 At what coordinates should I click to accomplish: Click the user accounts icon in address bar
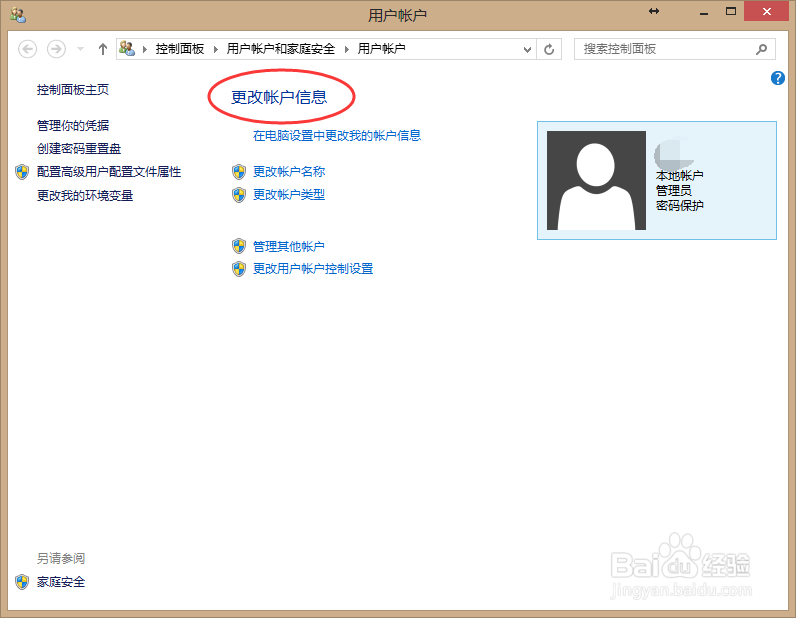tap(127, 49)
